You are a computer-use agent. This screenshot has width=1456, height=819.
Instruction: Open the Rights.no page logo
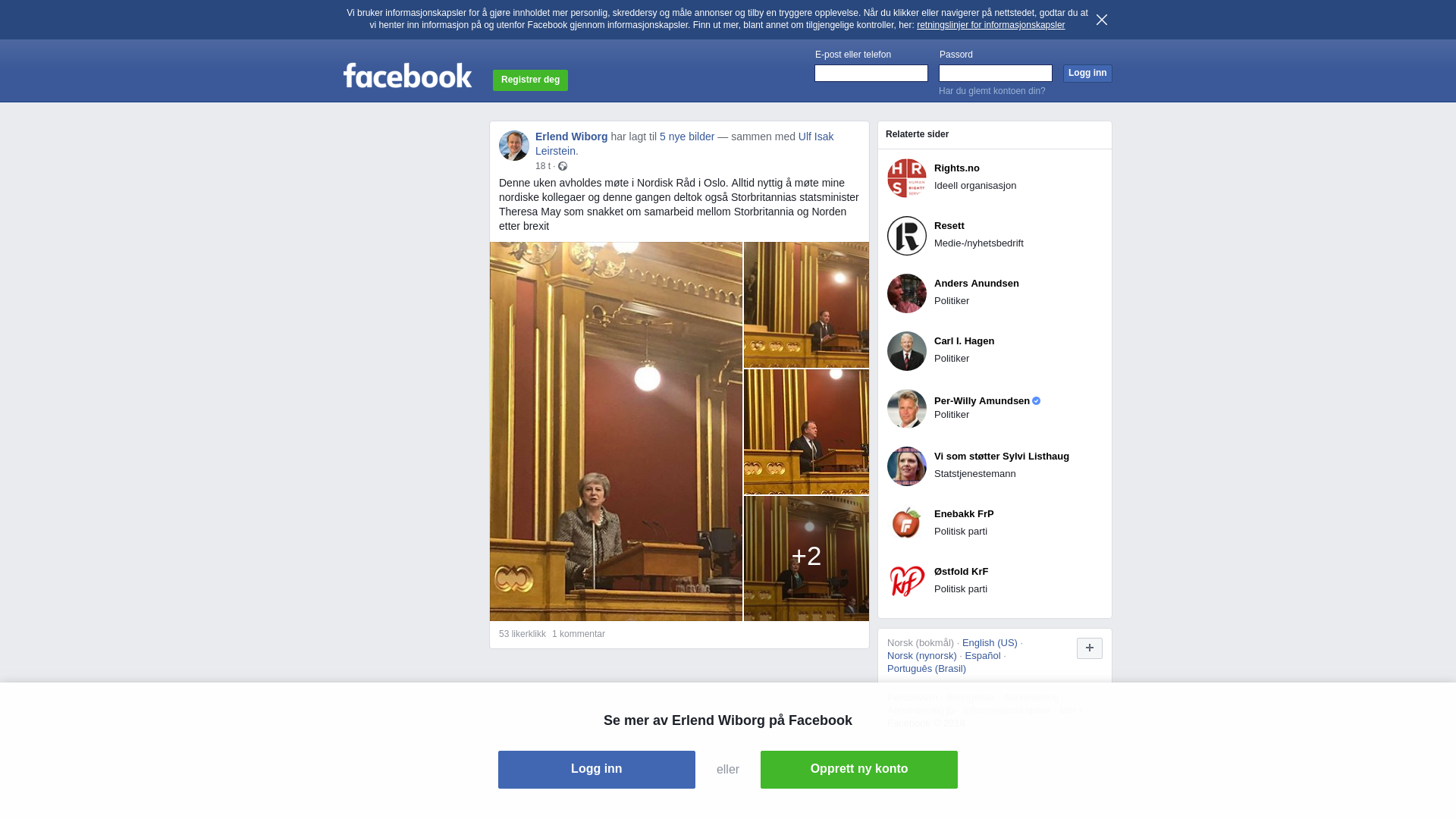click(x=907, y=178)
